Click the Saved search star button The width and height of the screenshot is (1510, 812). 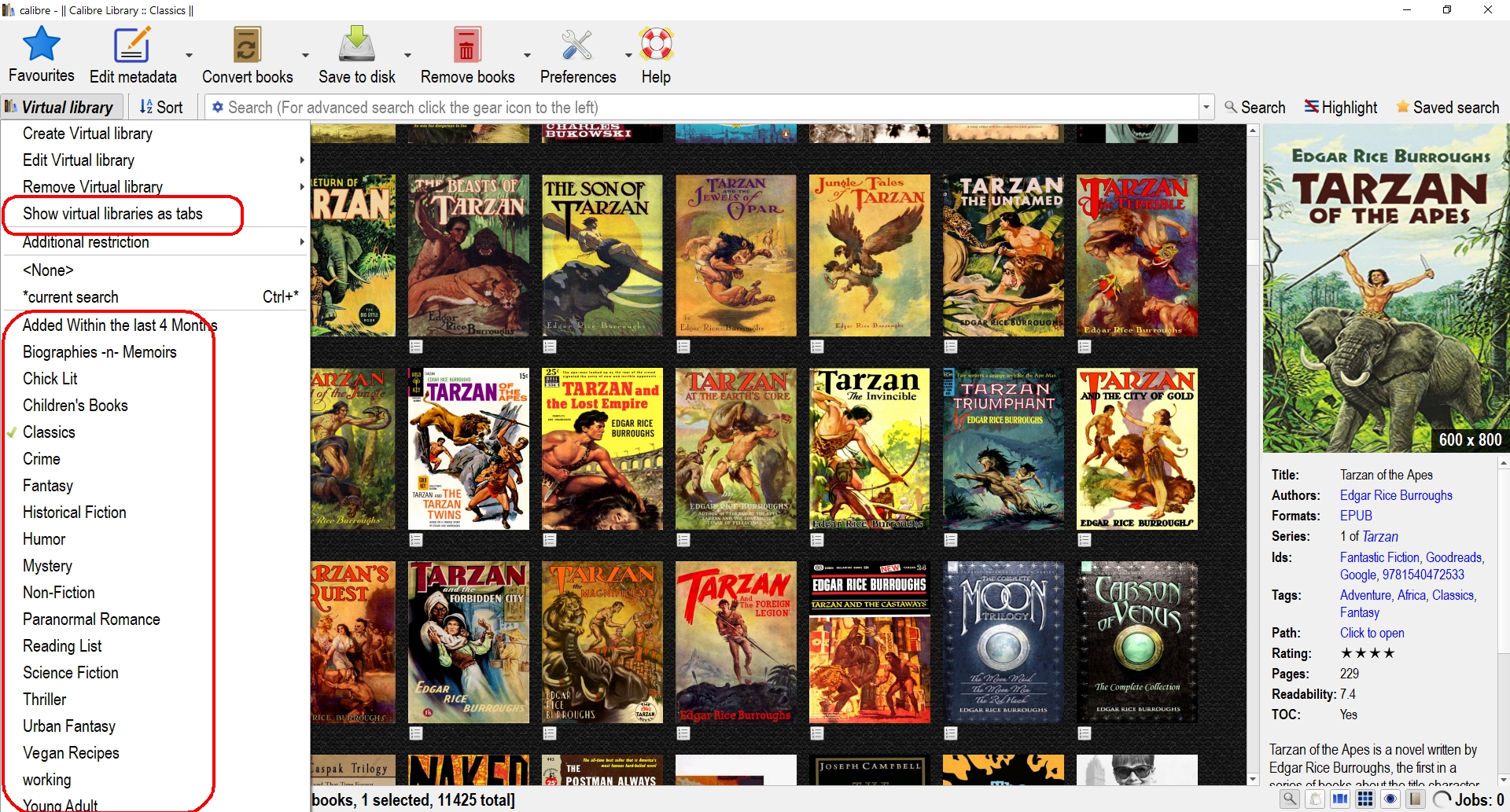[x=1447, y=107]
